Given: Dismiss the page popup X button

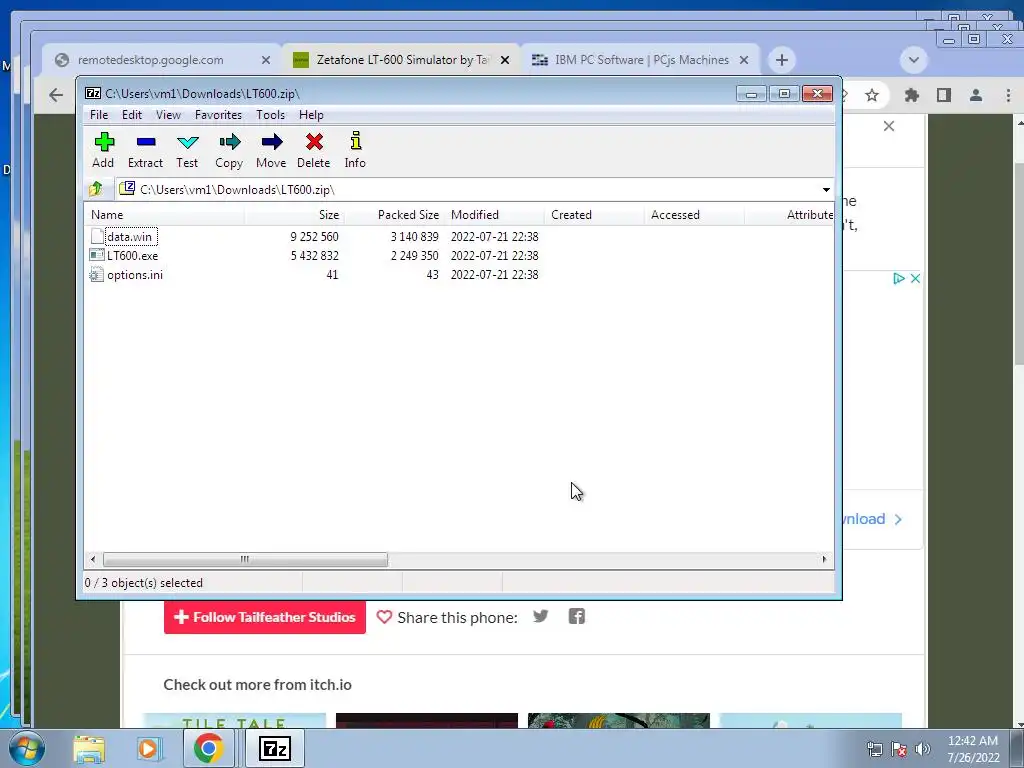Looking at the screenshot, I should 889,126.
